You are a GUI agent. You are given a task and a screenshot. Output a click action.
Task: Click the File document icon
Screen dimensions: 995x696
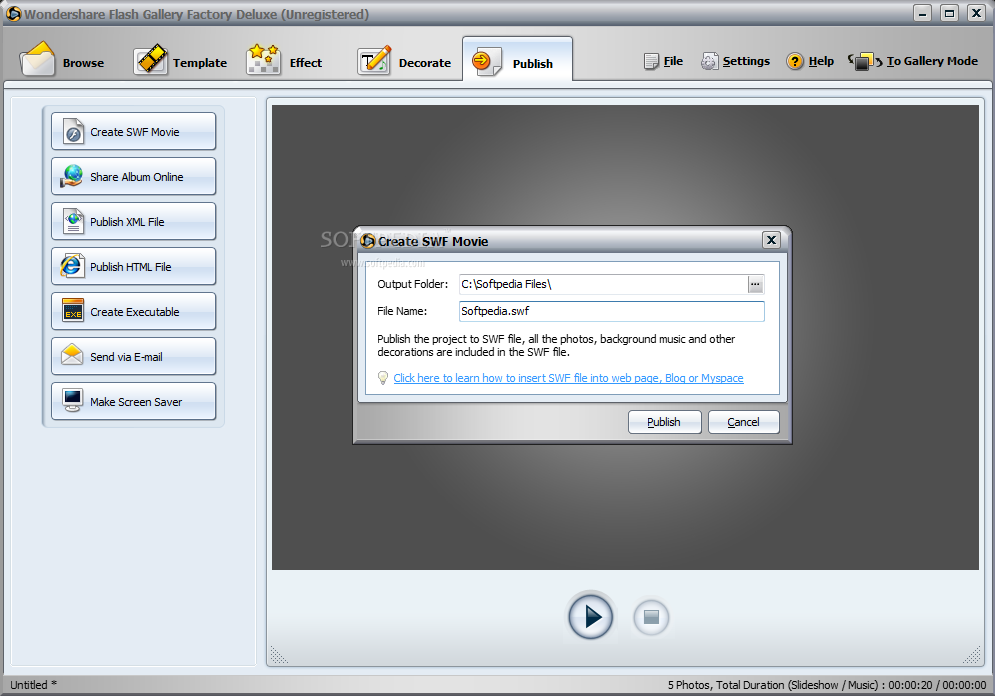651,62
